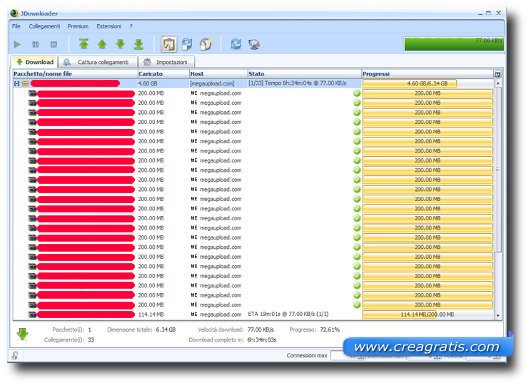Sort by the Stato column header
Screen dimensions: 530x386
[305, 74]
